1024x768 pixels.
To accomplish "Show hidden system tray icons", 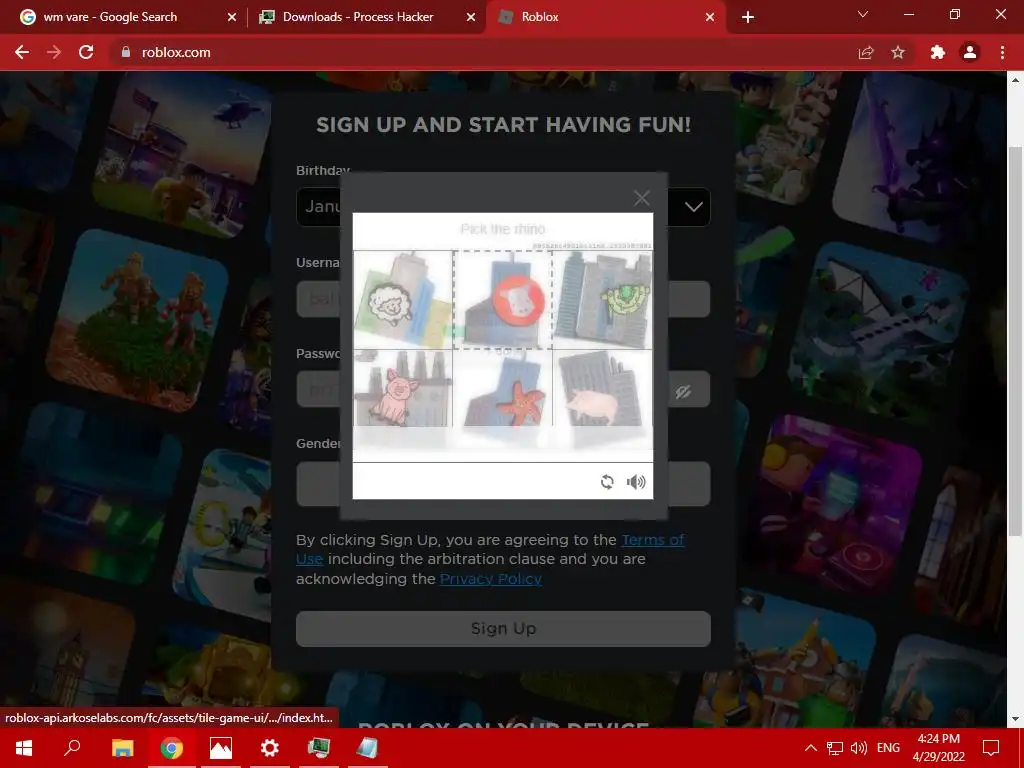I will click(x=810, y=748).
